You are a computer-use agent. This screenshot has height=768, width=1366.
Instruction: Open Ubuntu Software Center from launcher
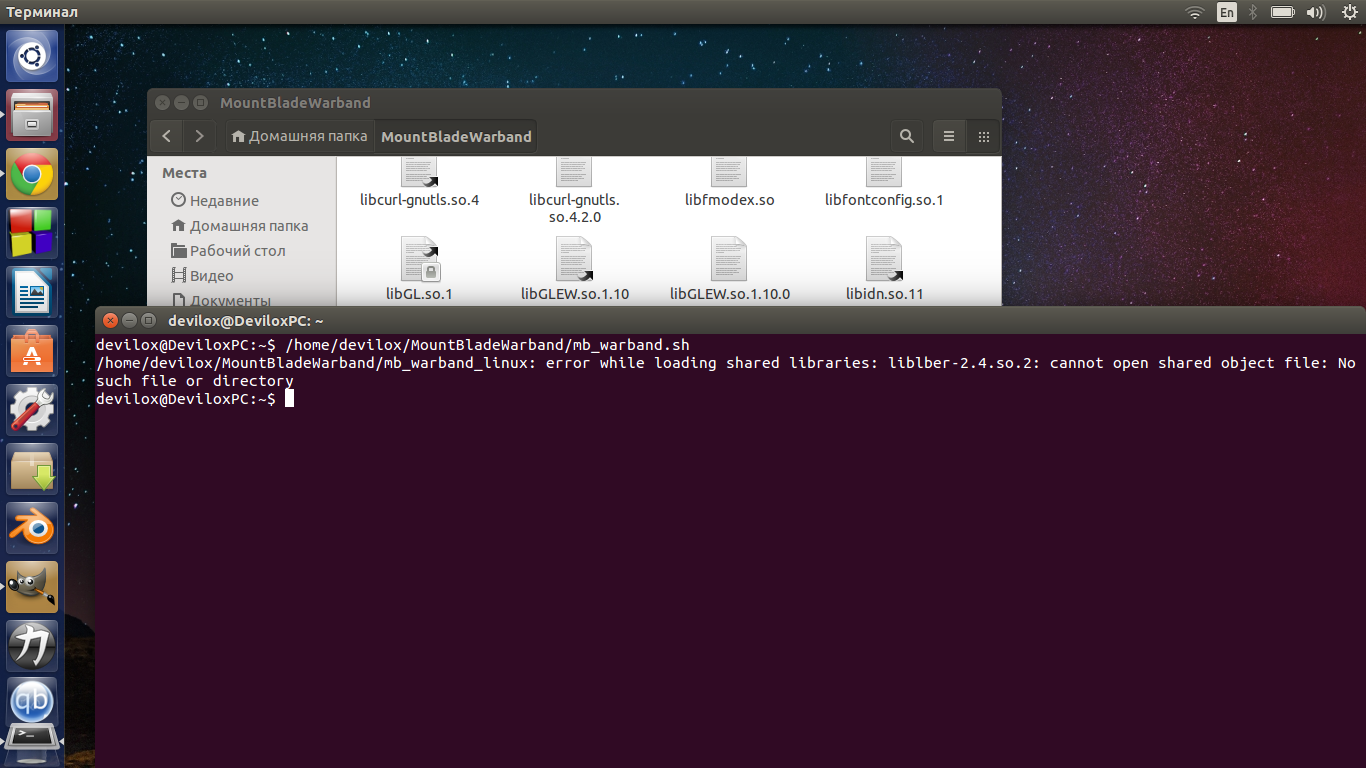pos(32,351)
